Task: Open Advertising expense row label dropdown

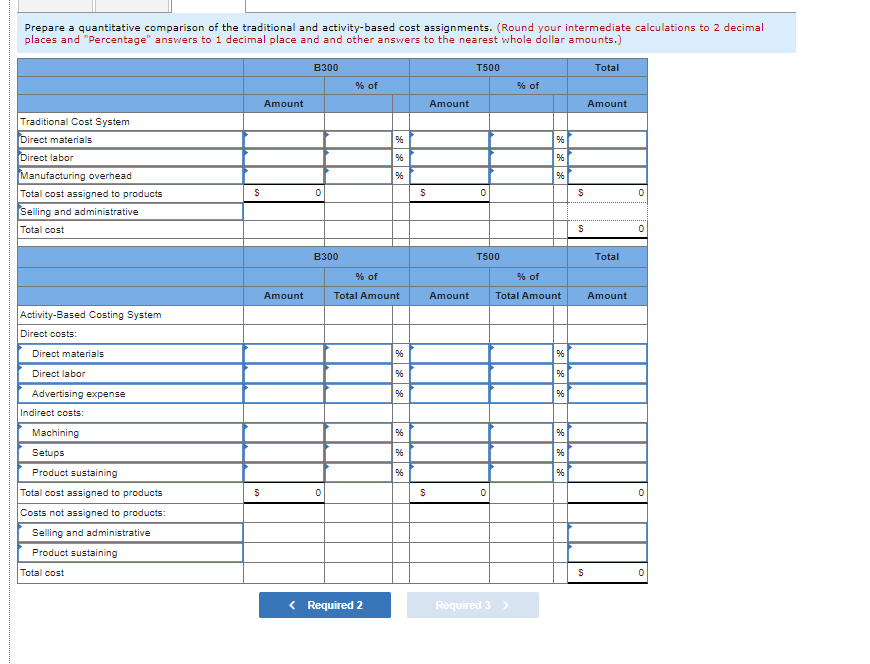Action: pos(130,394)
